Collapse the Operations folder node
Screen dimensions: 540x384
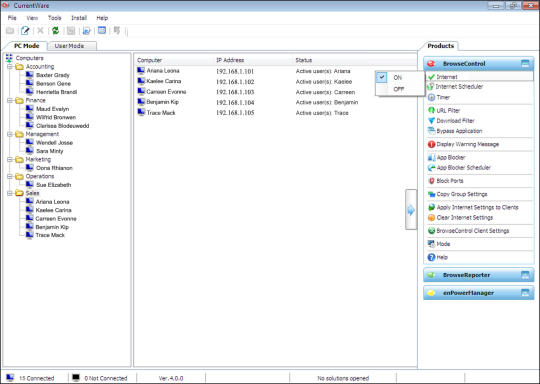[10, 176]
